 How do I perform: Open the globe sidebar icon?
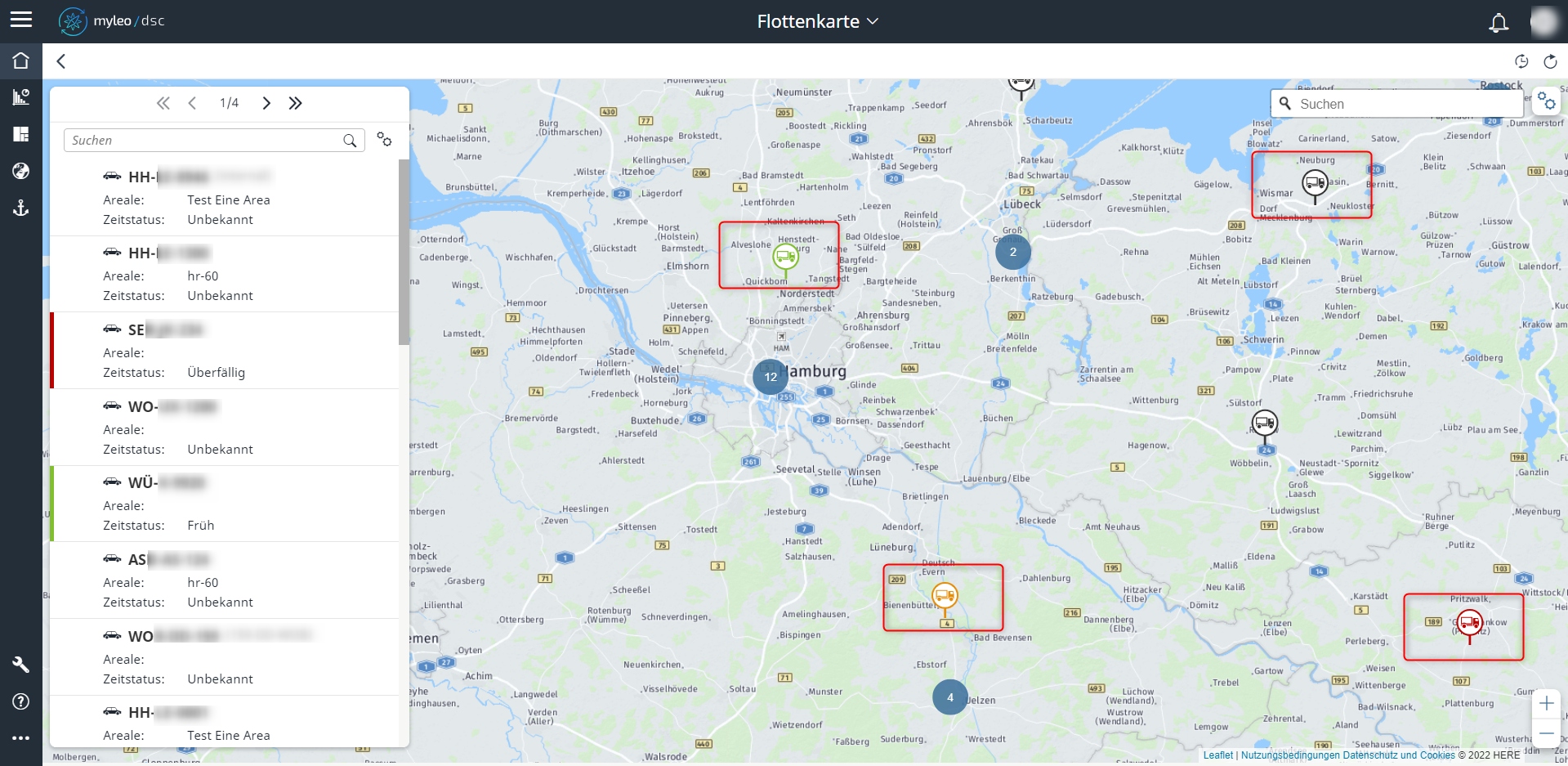pyautogui.click(x=21, y=171)
